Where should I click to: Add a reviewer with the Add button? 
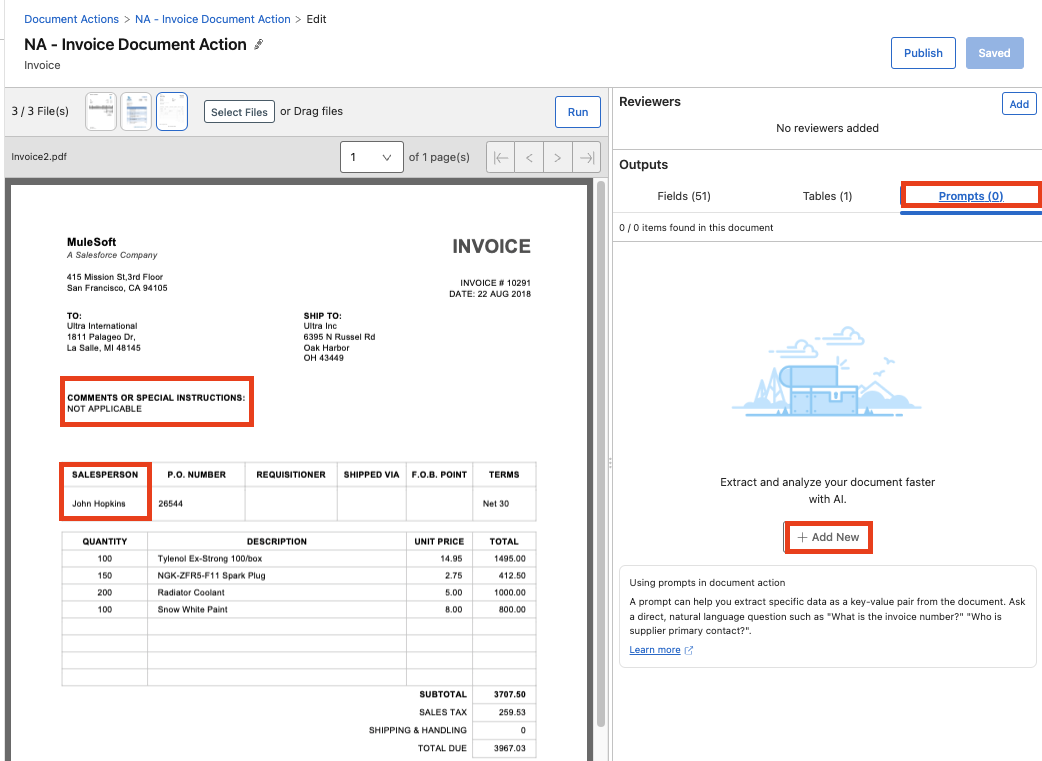coord(1019,104)
